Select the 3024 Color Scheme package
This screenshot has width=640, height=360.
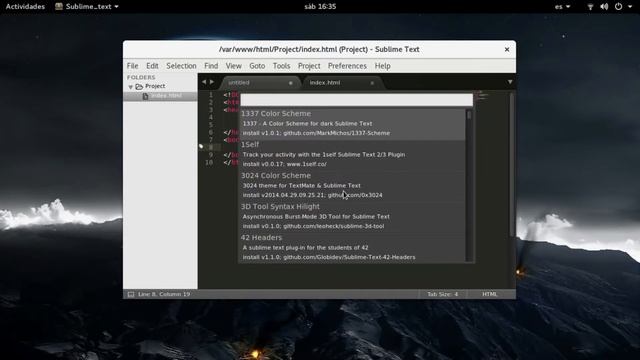tap(352, 185)
